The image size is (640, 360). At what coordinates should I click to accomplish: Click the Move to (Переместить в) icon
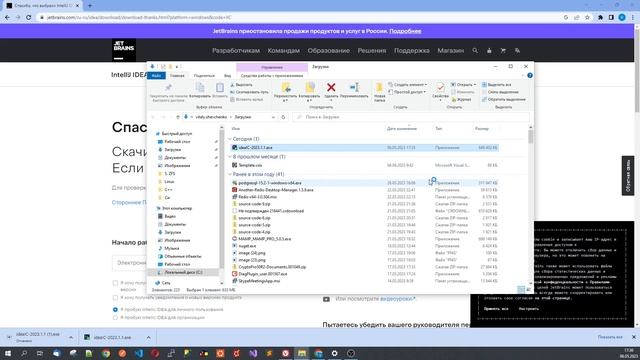[286, 87]
